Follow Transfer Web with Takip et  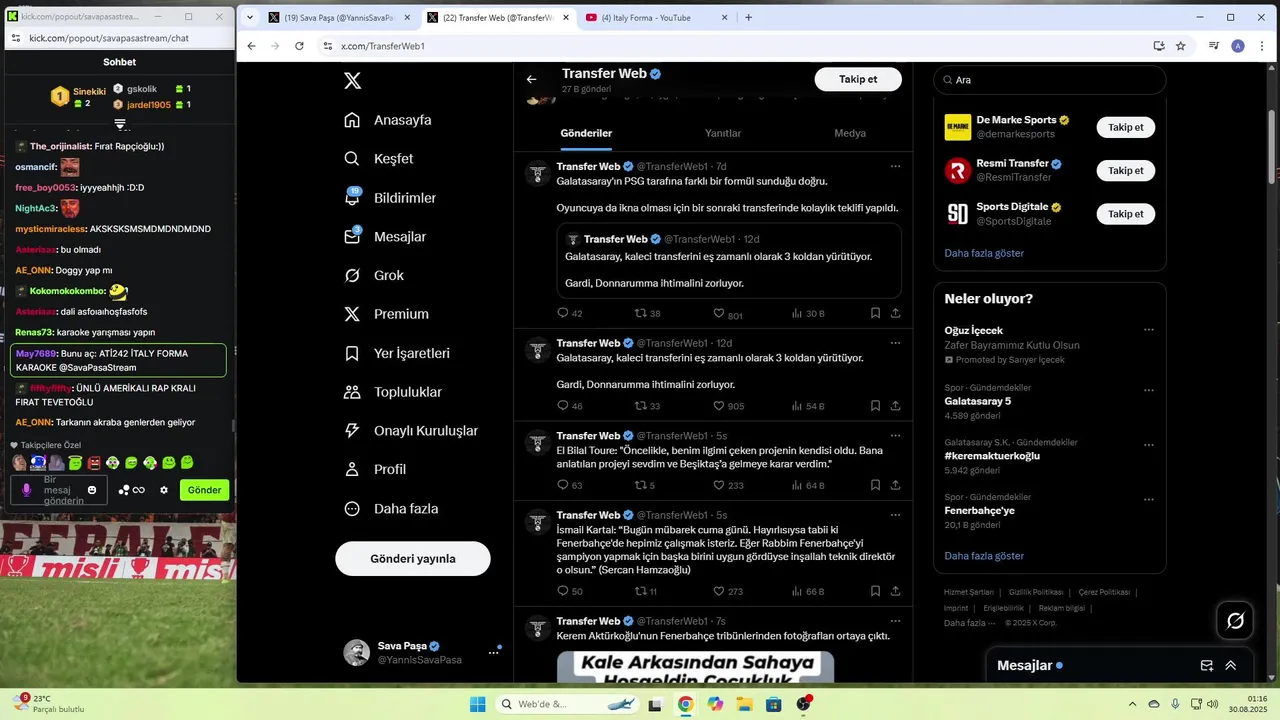pos(858,79)
